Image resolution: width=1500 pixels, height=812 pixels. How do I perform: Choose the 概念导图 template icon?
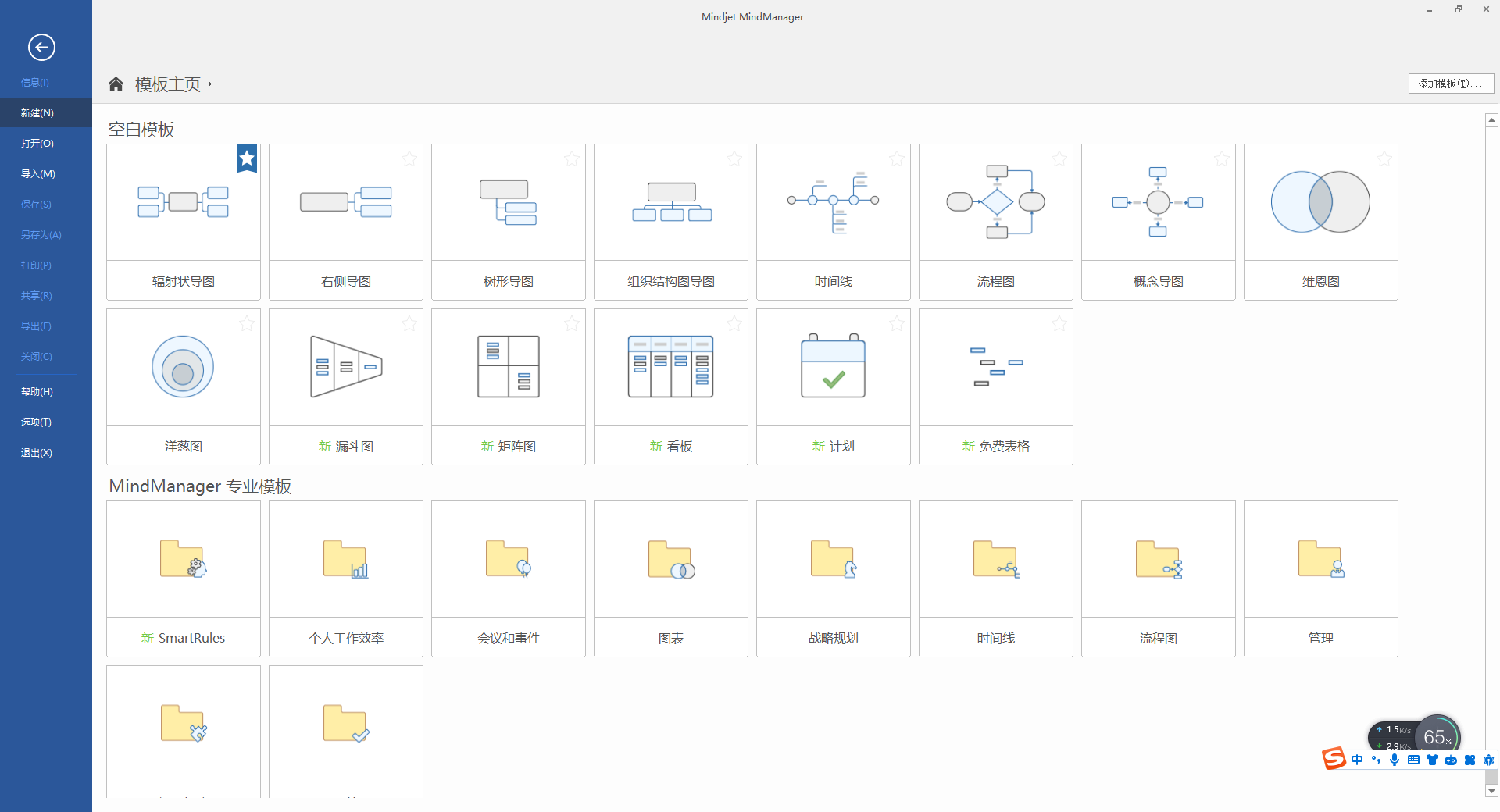click(1159, 202)
